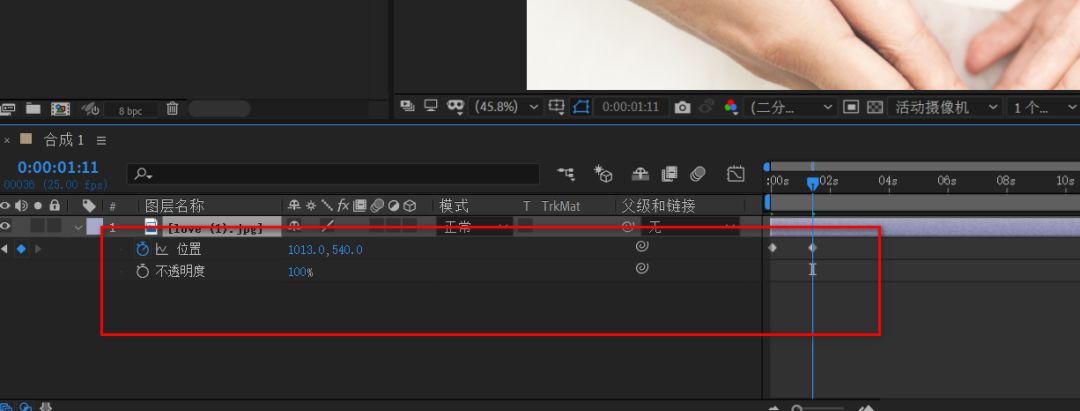Open the composition mini-flowchart icon
This screenshot has height=411, width=1080.
(566, 174)
